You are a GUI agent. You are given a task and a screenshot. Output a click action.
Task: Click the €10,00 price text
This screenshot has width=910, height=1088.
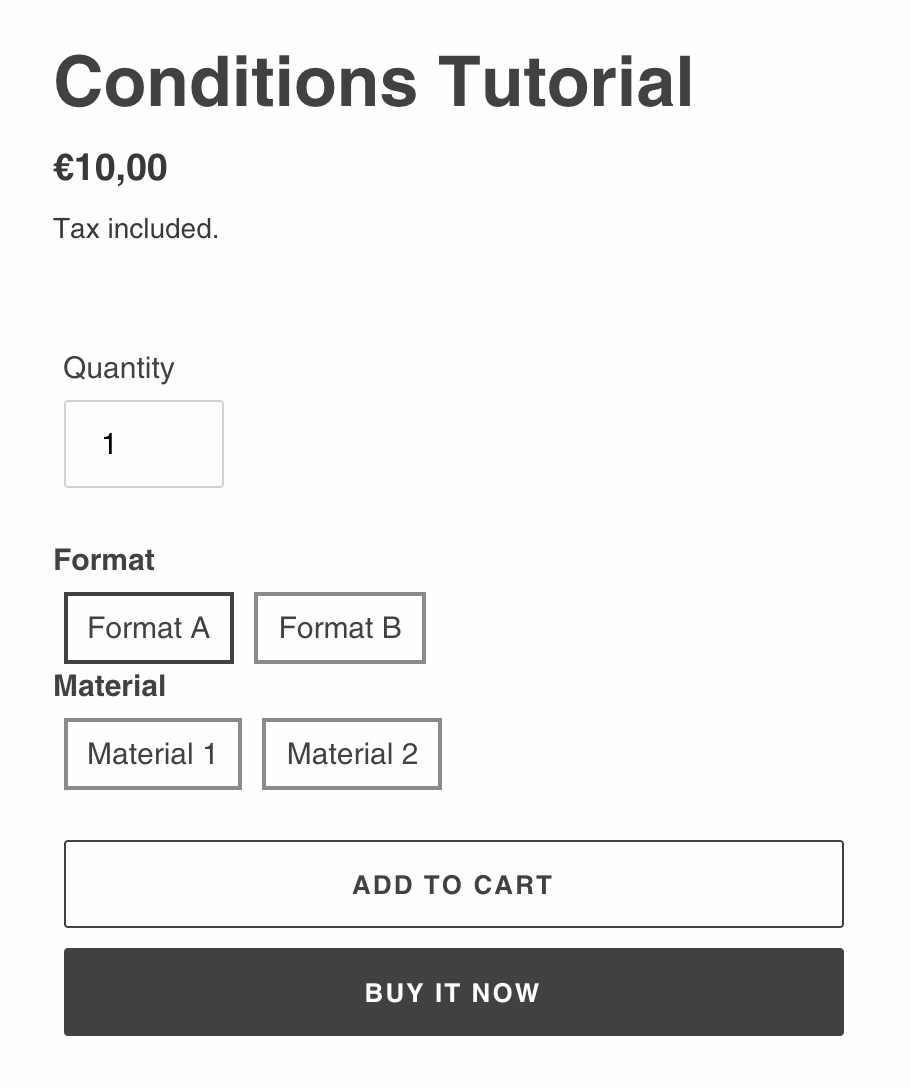(x=110, y=168)
